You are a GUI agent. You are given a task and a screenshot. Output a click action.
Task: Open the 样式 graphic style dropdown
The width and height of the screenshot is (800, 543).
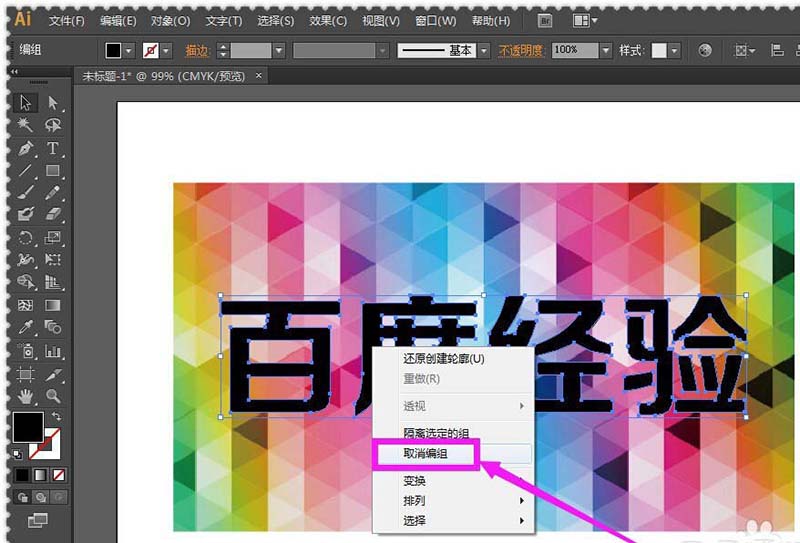[674, 51]
